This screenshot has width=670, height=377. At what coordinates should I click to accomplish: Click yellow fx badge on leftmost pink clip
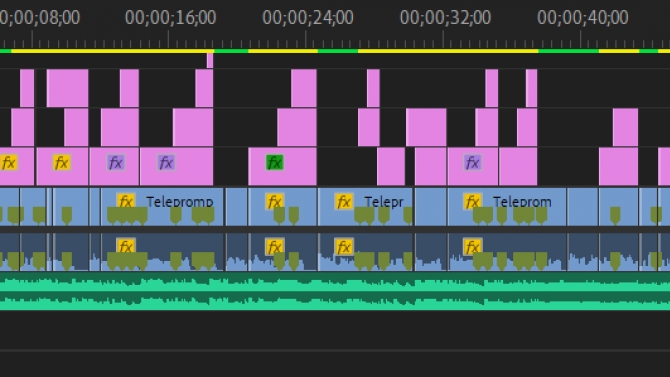click(x=9, y=163)
